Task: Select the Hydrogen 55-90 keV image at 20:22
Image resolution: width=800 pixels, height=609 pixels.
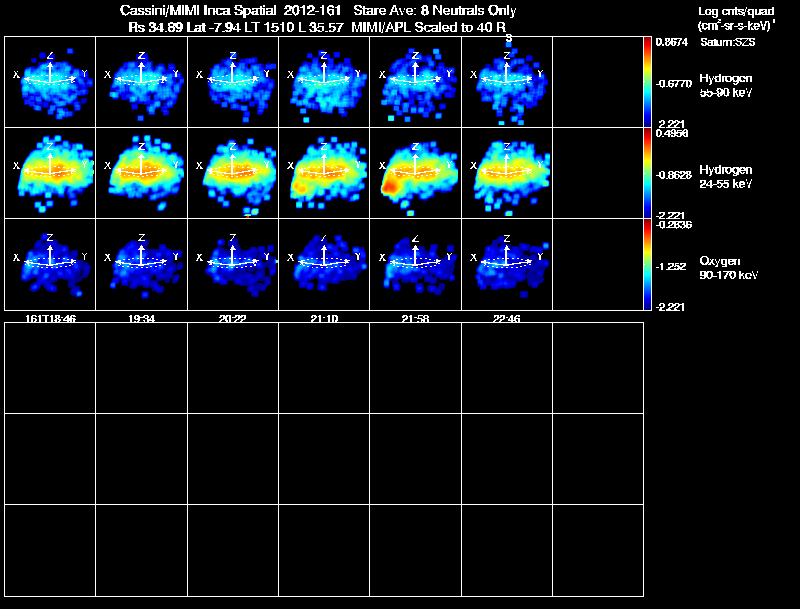Action: pos(233,82)
